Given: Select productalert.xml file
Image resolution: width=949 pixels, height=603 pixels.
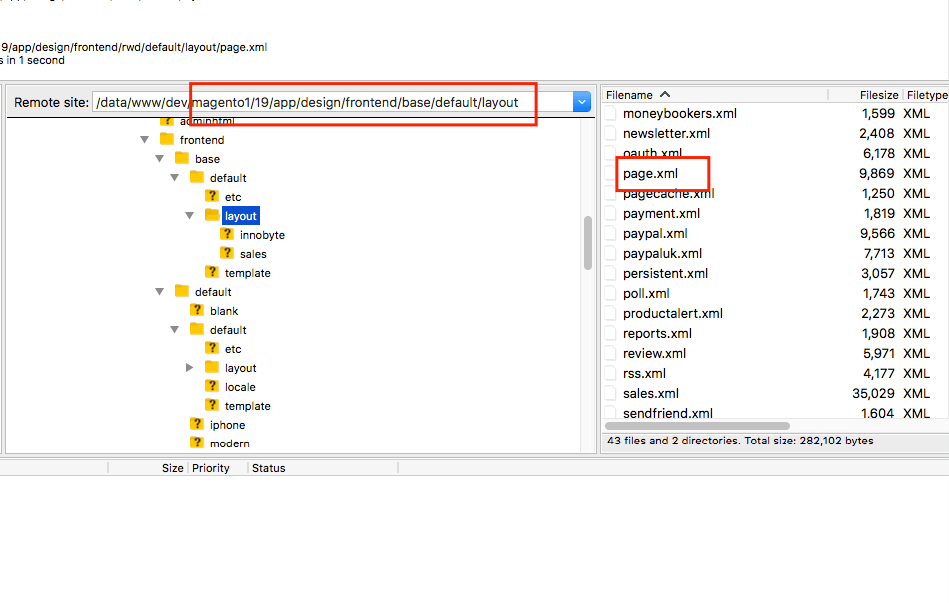Looking at the screenshot, I should pos(673,313).
